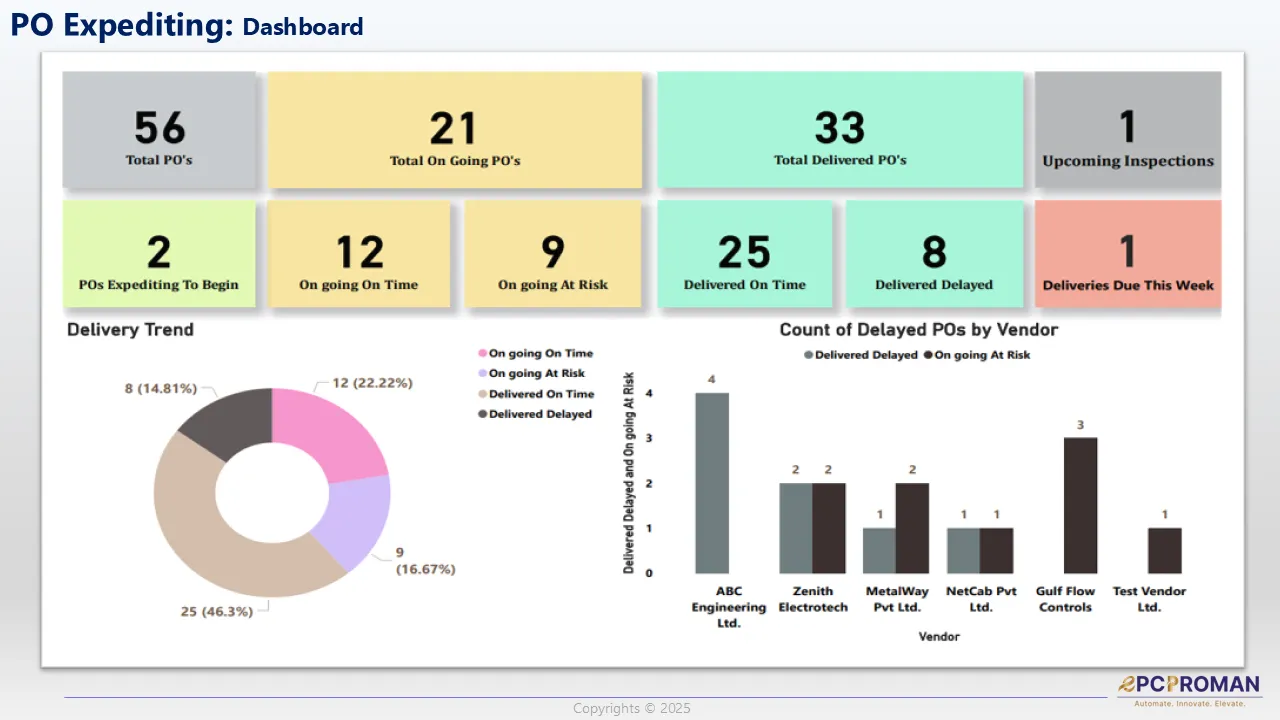Open the Delivered Delayed 8 card
This screenshot has width=1280, height=720.
[934, 254]
